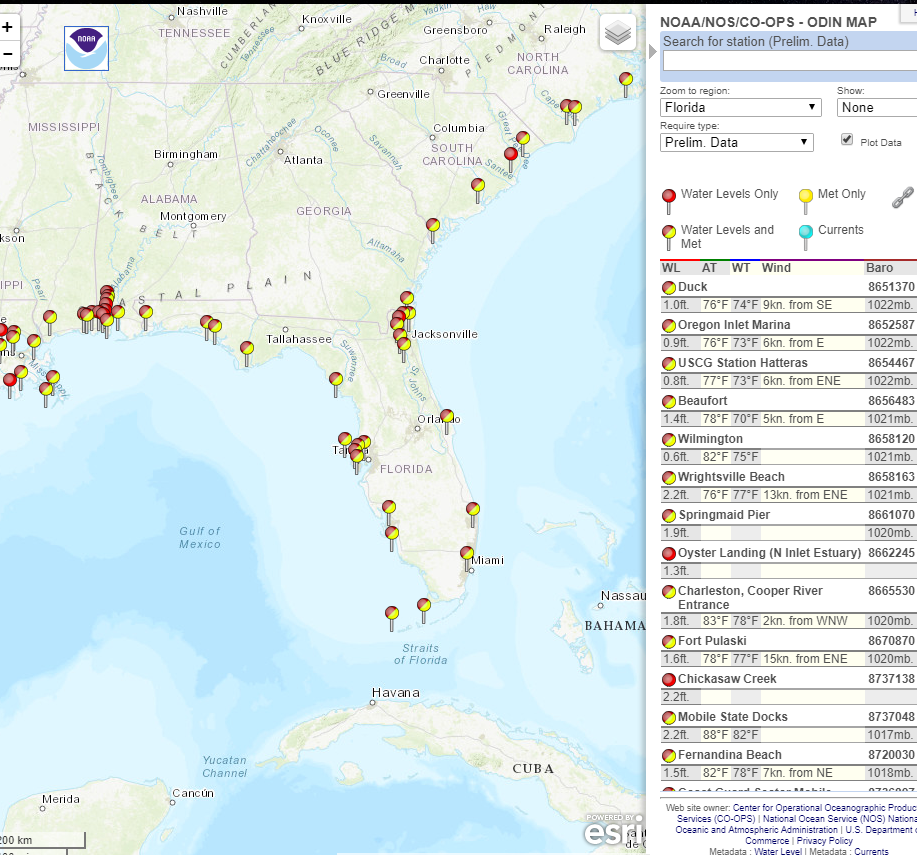Viewport: 917px width, 855px height.
Task: Click the 13kn. from ENE wind reading
Action: pyautogui.click(x=805, y=495)
